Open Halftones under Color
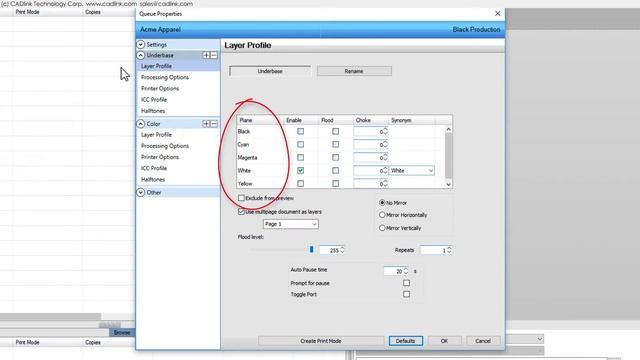This screenshot has height=360, width=640. point(153,180)
